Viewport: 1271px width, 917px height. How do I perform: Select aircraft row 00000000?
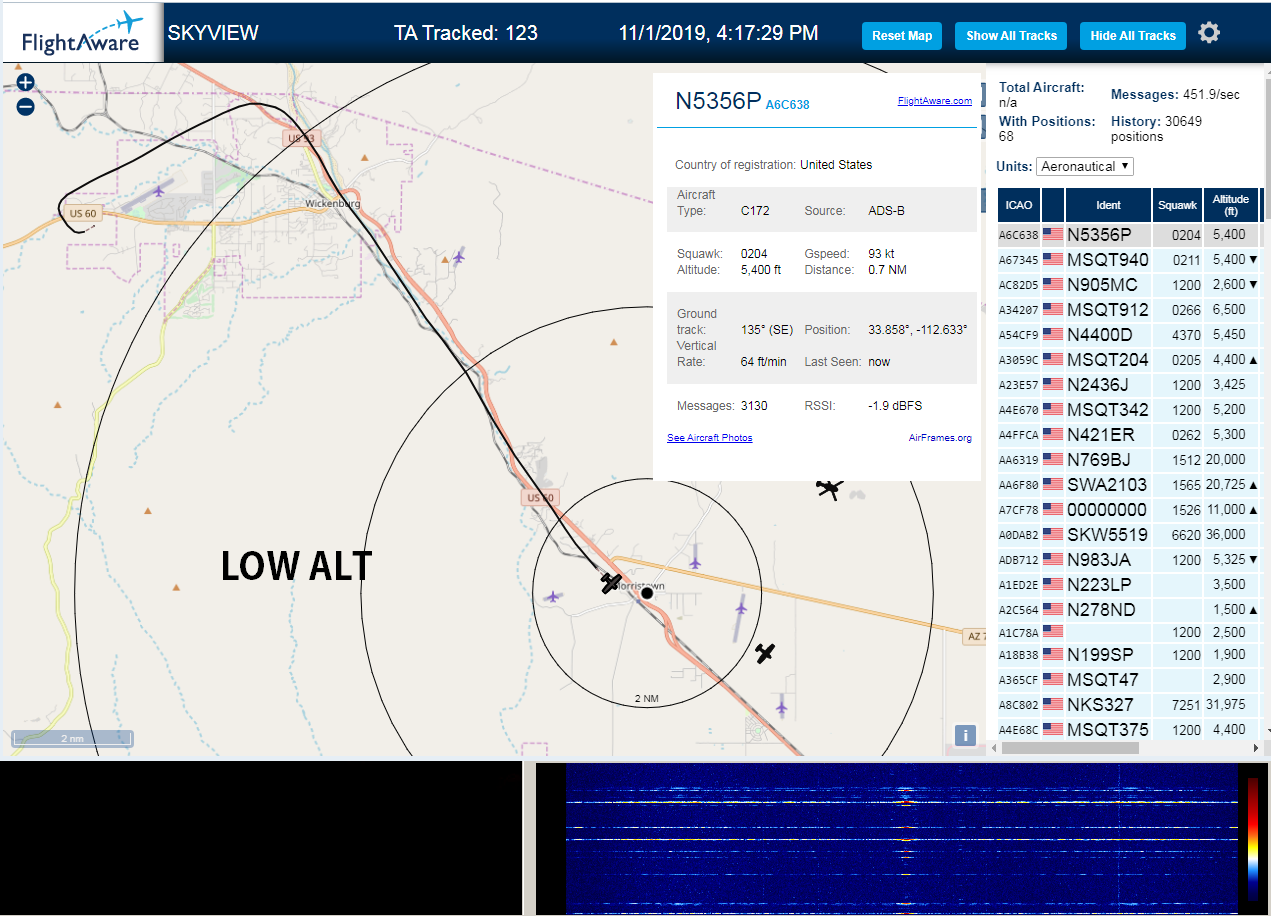[1128, 510]
